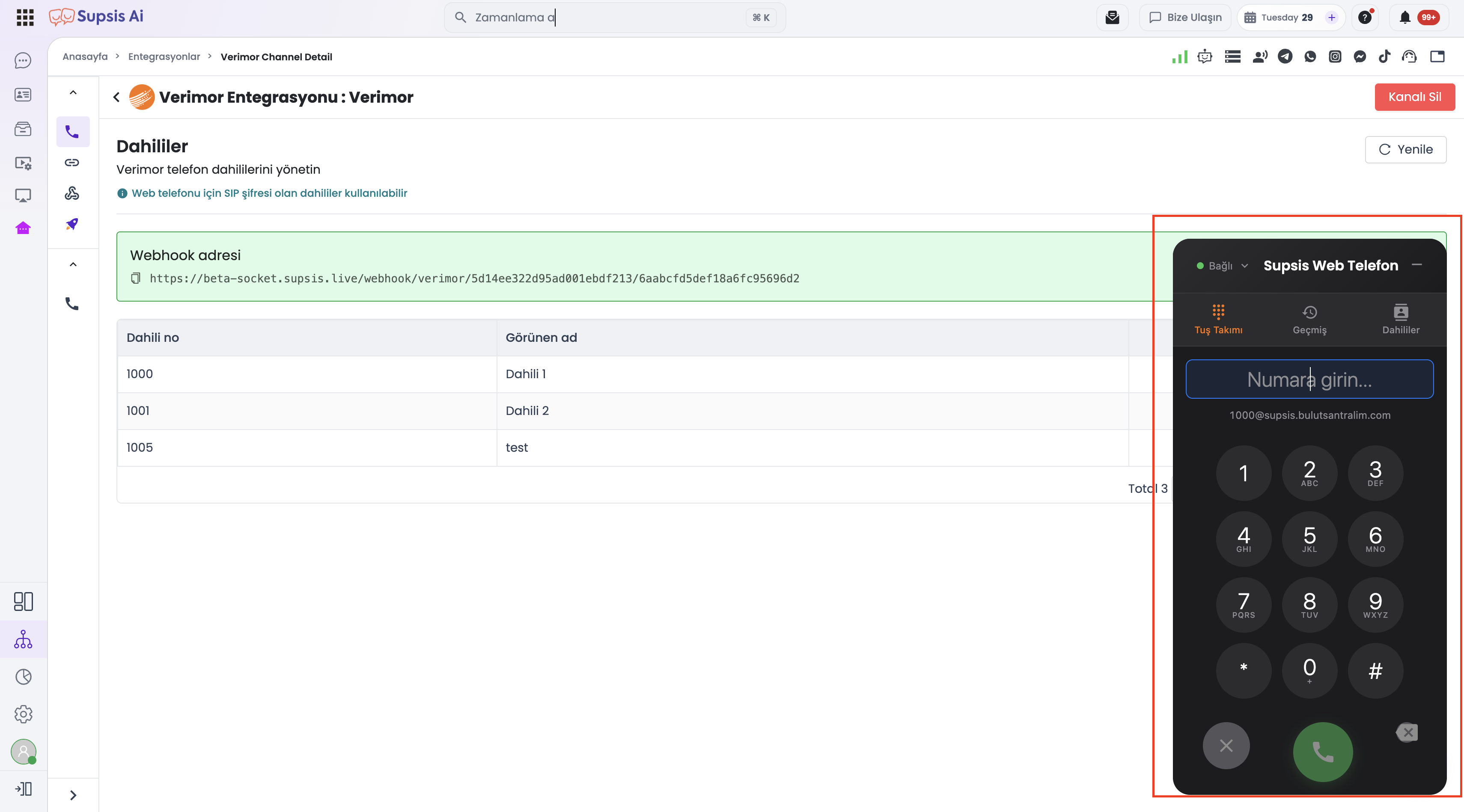Add event with plus next to Tuesday 29
This screenshot has height=812, width=1464.
coord(1332,18)
